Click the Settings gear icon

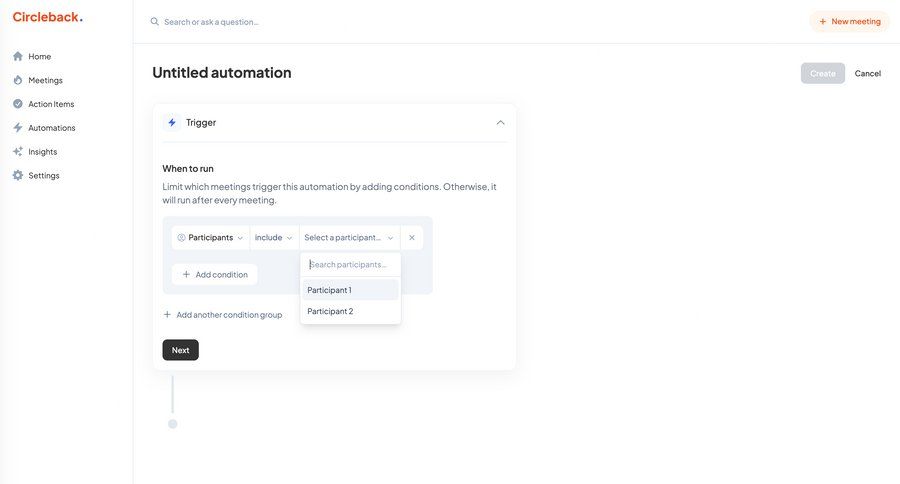click(x=18, y=176)
